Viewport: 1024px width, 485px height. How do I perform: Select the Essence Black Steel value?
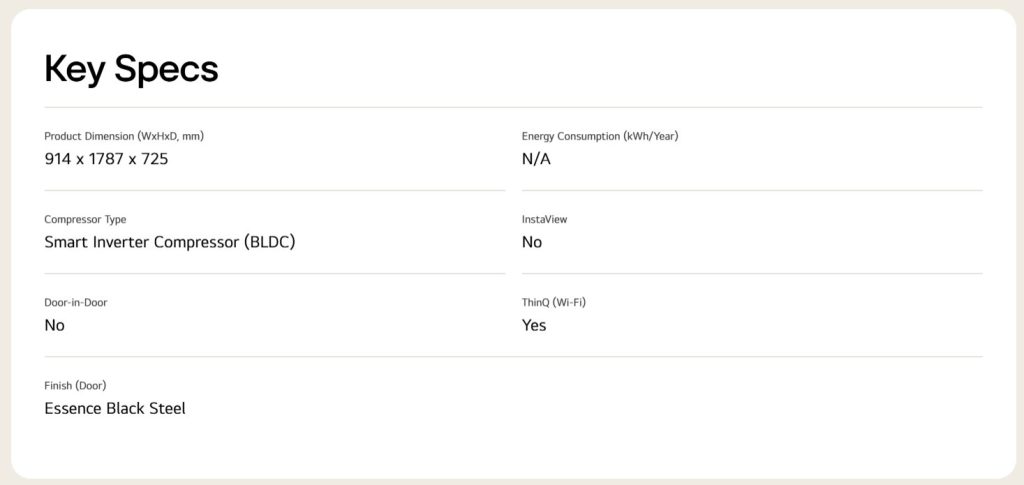(115, 408)
